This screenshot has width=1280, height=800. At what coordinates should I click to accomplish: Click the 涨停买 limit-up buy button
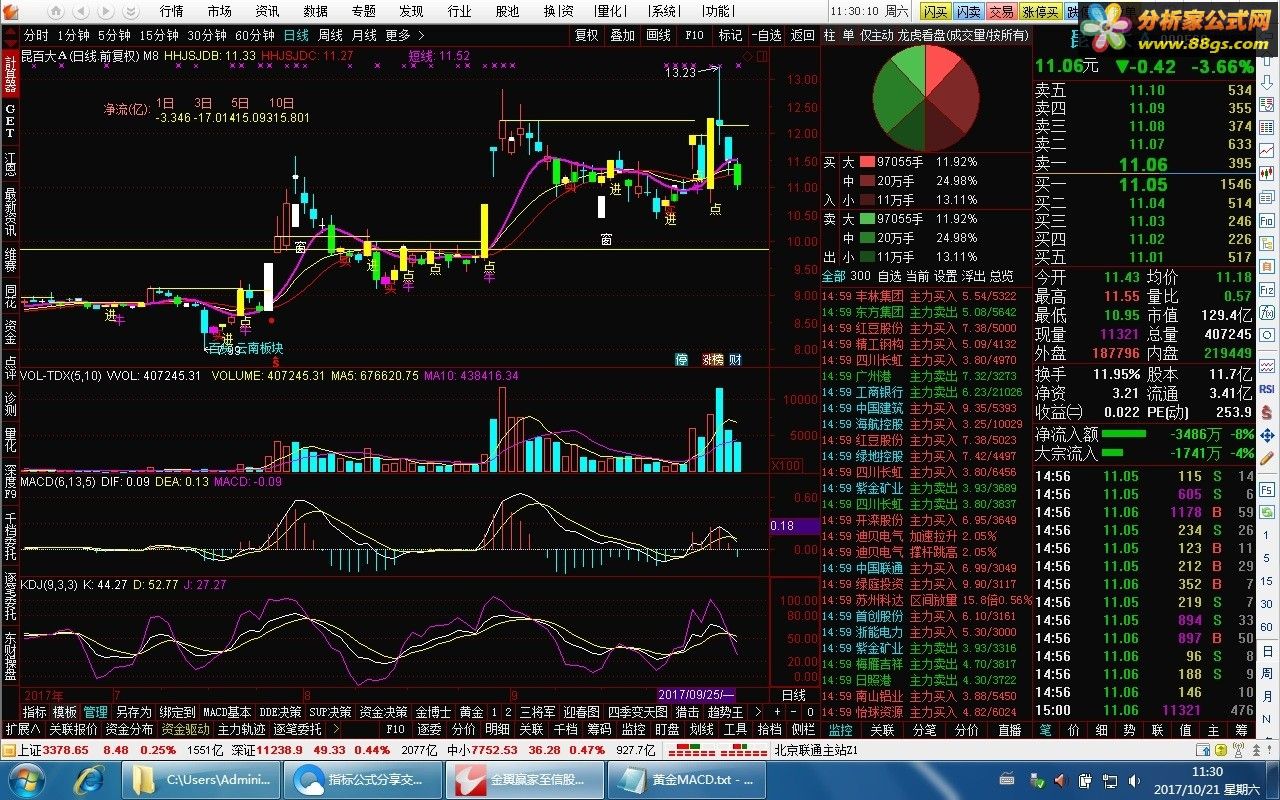pos(1040,11)
